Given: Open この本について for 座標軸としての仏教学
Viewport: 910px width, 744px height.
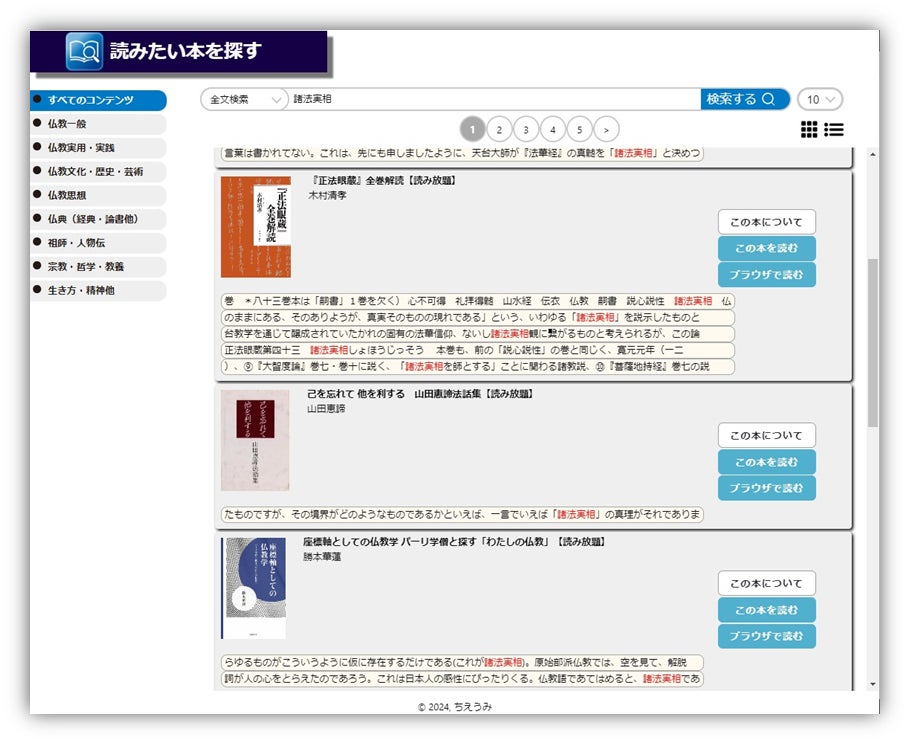Looking at the screenshot, I should click(x=767, y=583).
